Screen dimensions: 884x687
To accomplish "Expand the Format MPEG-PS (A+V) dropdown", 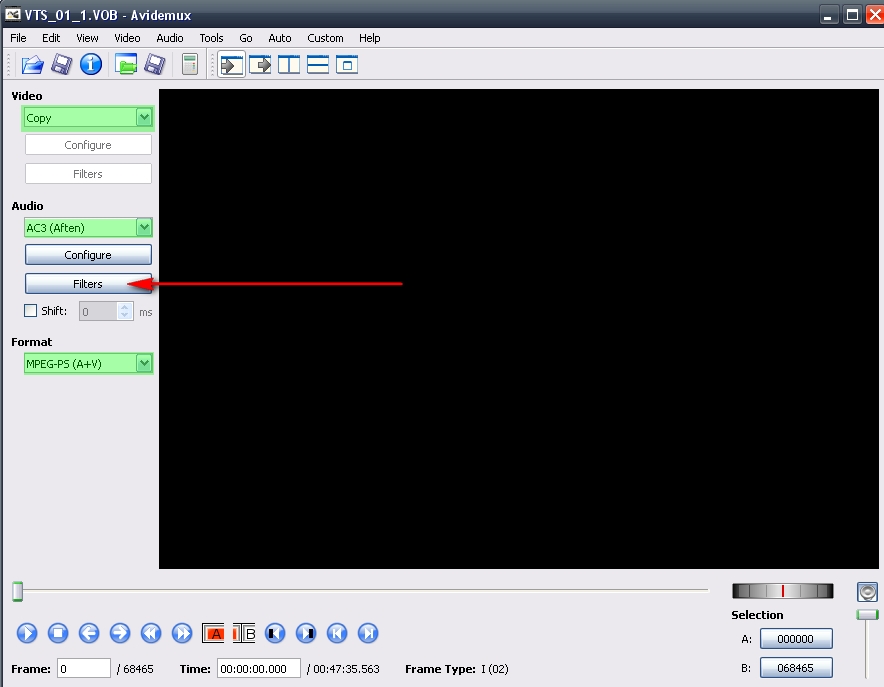I will (144, 363).
